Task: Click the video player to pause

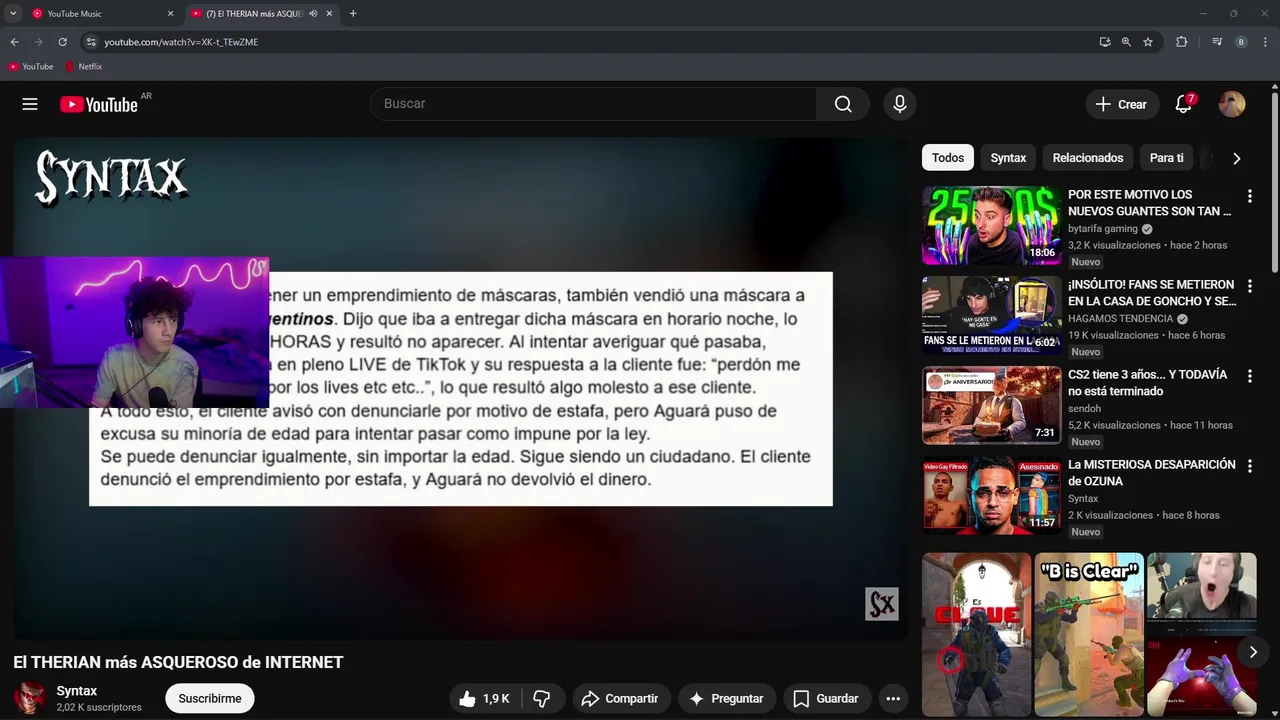Action: coord(461,388)
